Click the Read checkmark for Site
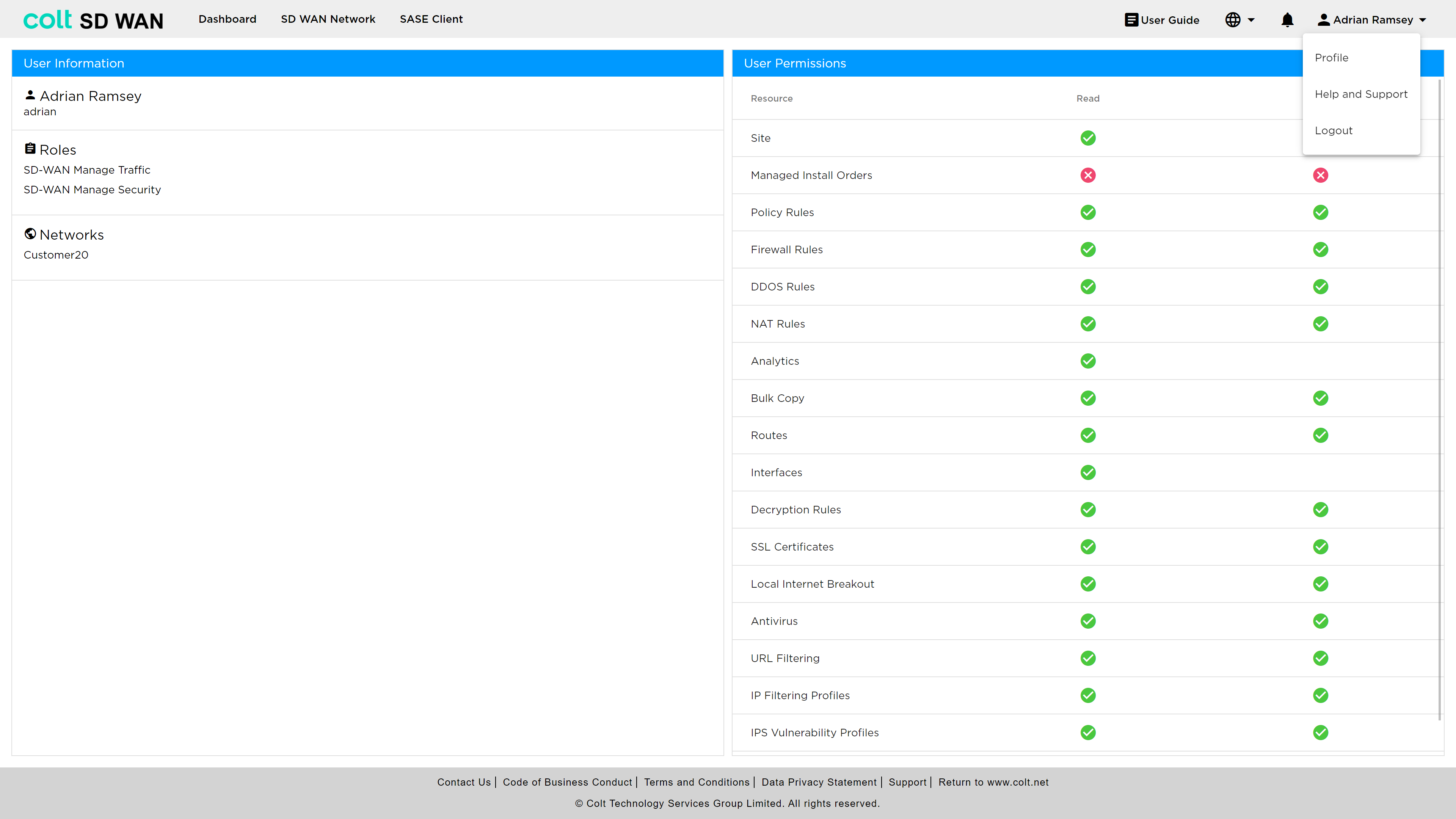This screenshot has height=819, width=1456. click(1088, 138)
